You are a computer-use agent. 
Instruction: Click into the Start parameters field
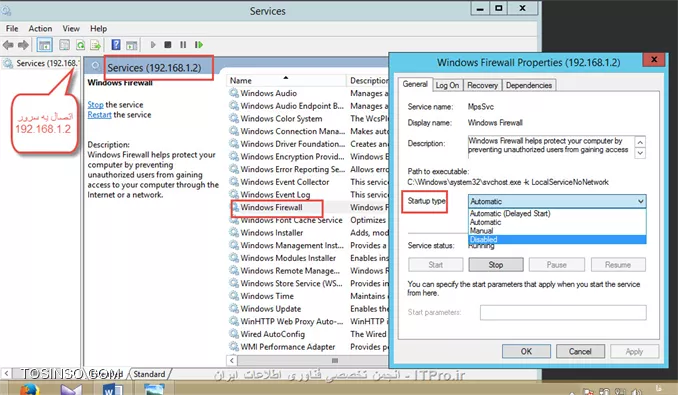563,312
